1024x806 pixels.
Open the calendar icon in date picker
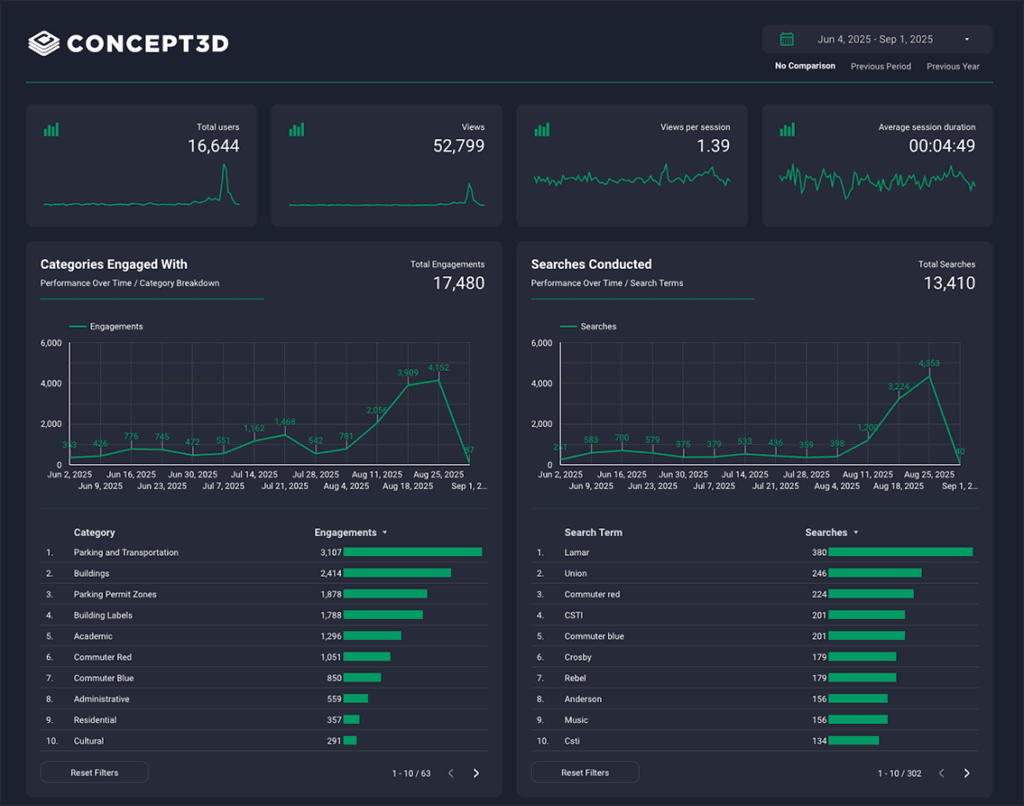786,39
